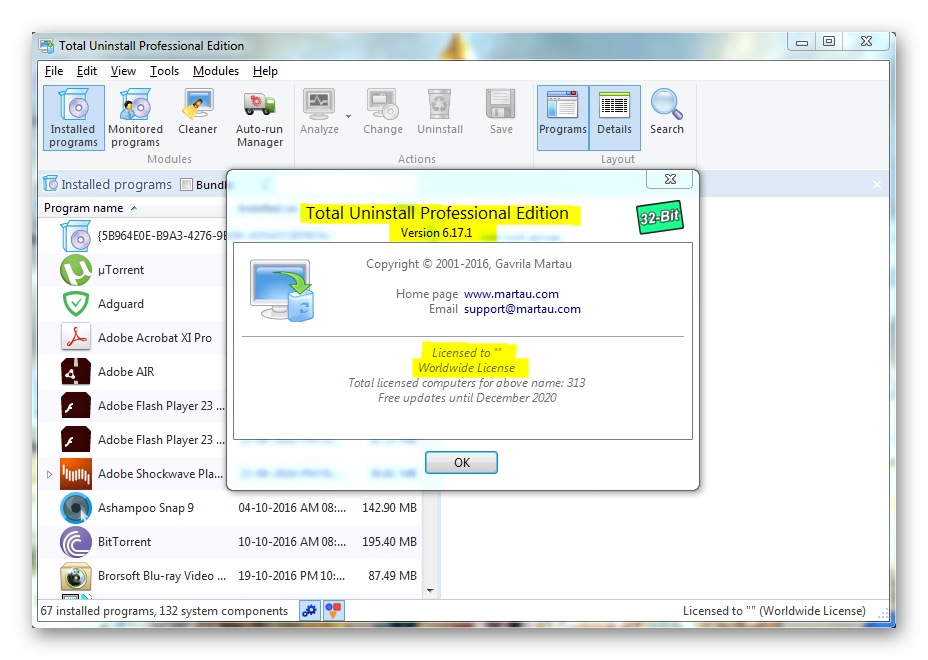Click the 87.49 MB size cell
This screenshot has height=660, width=928.
(392, 576)
